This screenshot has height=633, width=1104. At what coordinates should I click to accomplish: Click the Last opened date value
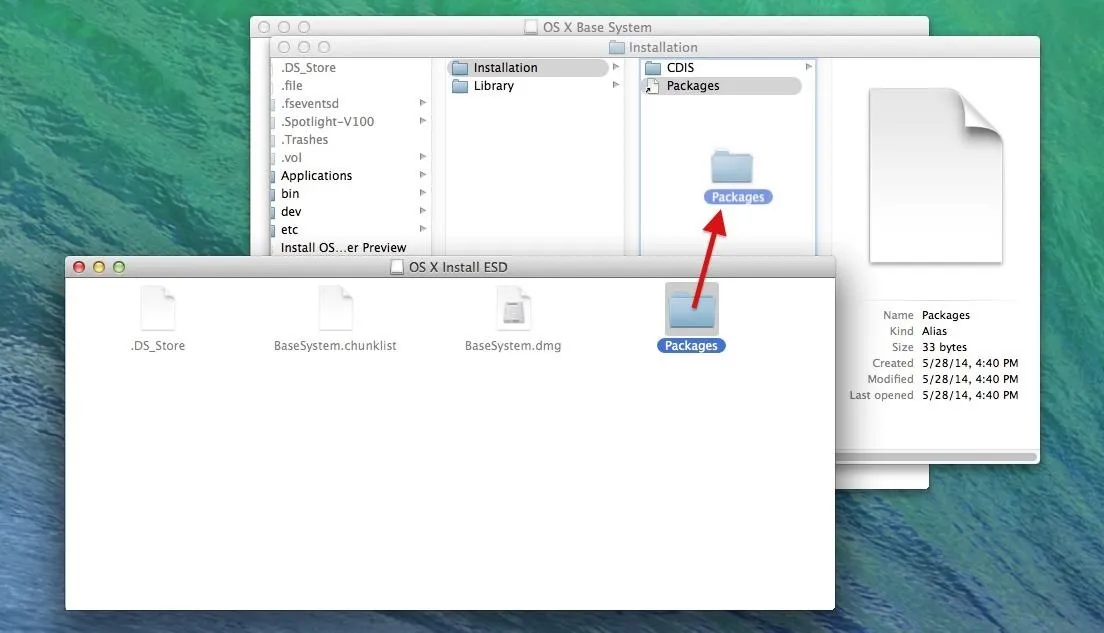coord(970,395)
